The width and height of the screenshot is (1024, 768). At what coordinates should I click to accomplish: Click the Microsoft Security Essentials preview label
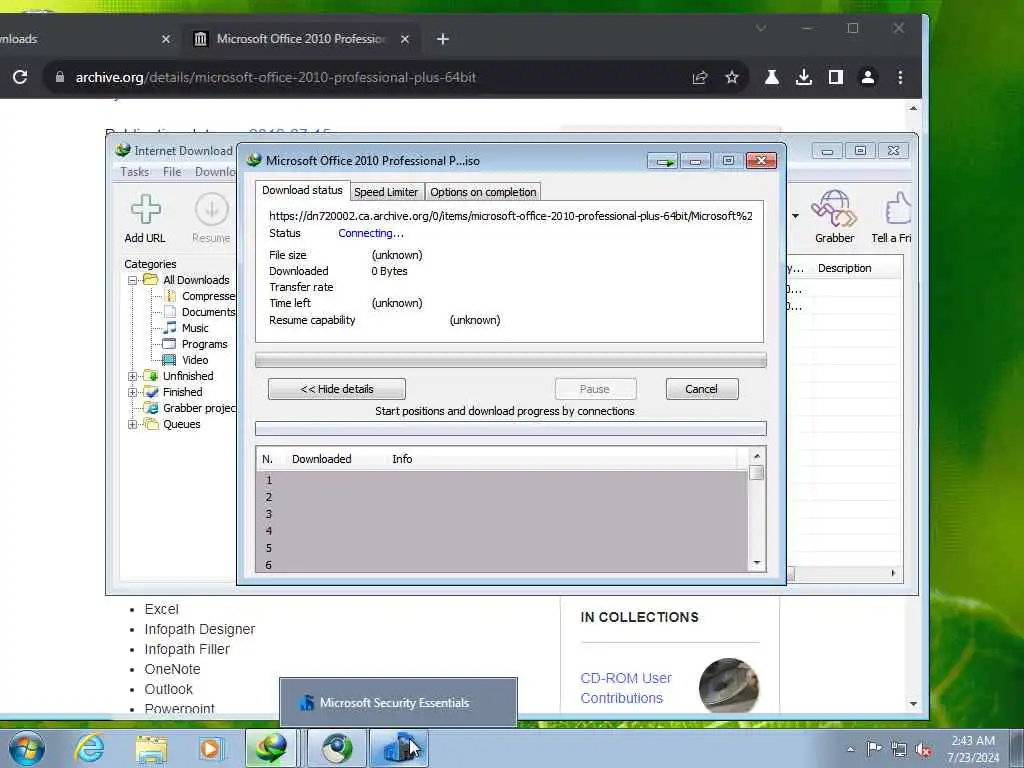394,703
